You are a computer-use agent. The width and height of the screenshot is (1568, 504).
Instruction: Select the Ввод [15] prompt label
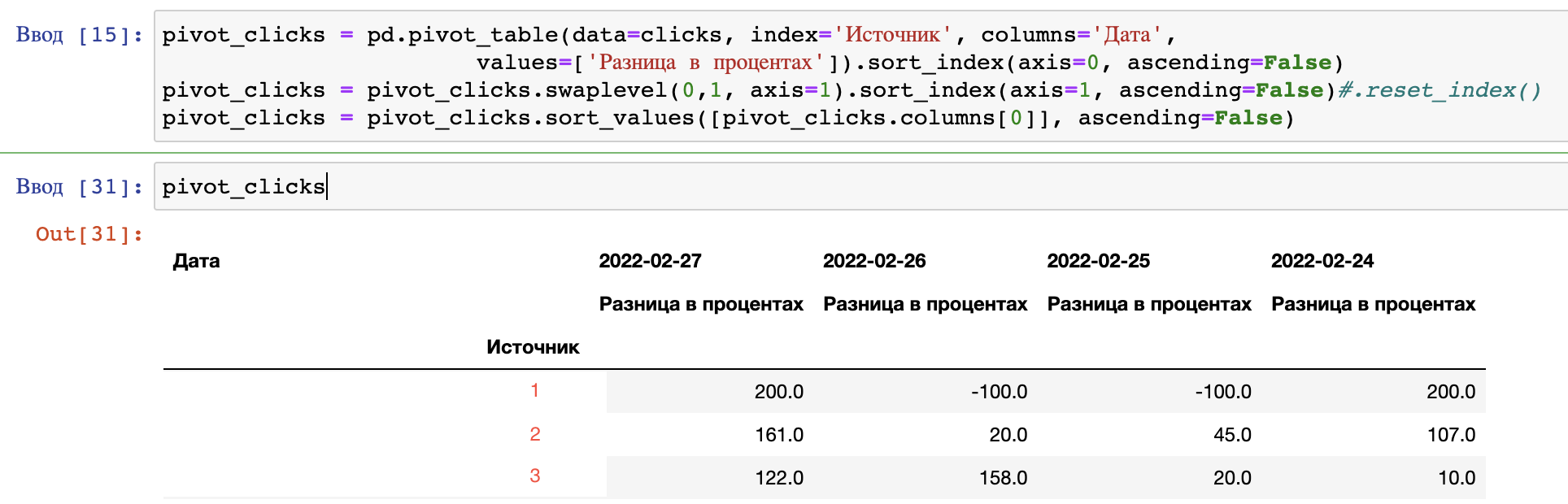tap(80, 35)
